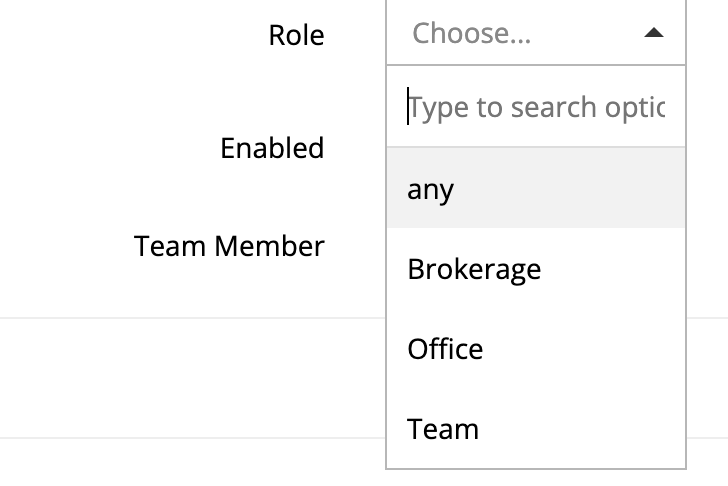The image size is (728, 486).
Task: Click the word Role left of the dropdown
Action: tap(296, 35)
